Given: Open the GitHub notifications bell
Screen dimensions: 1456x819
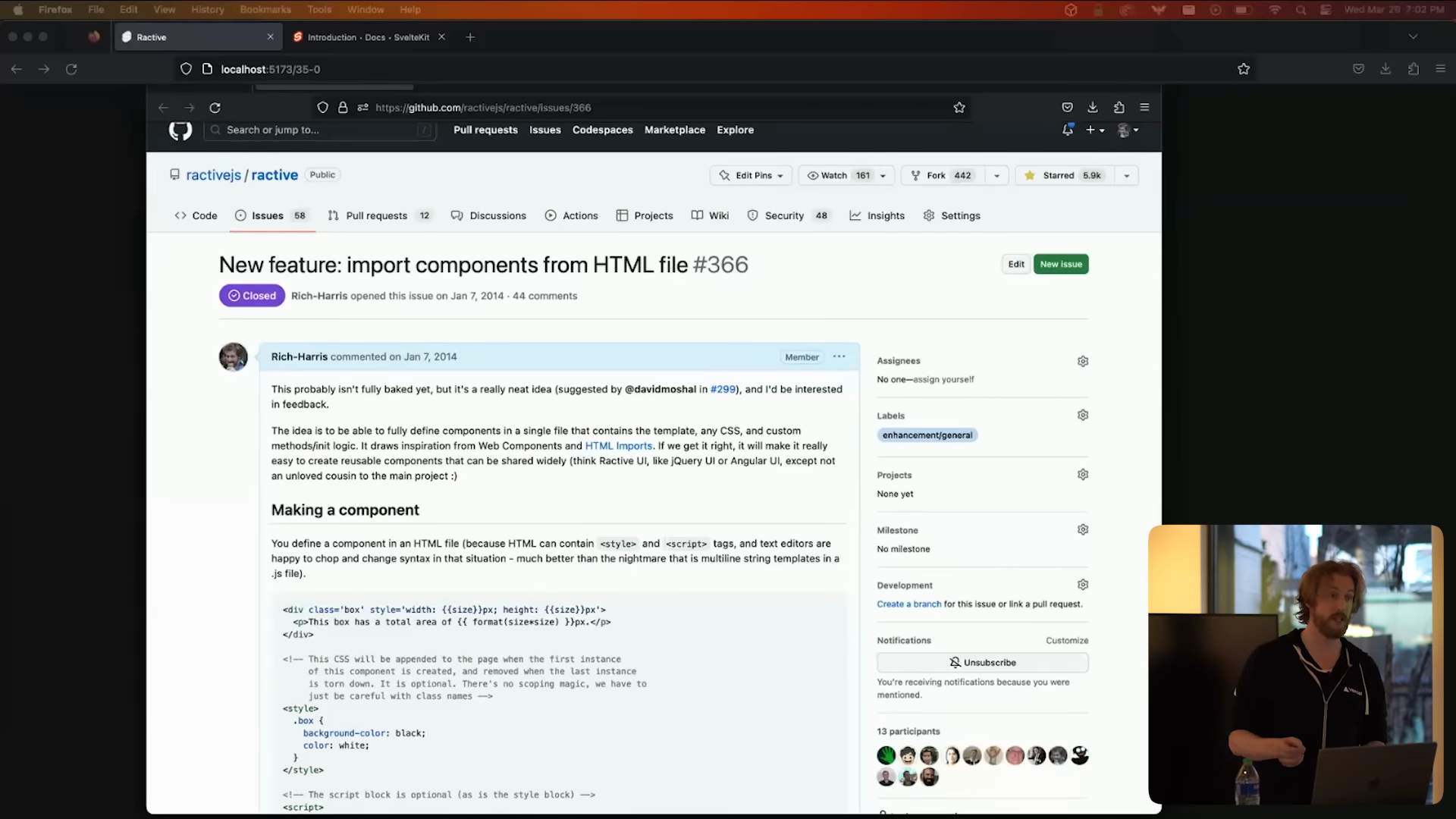Looking at the screenshot, I should click(x=1068, y=130).
